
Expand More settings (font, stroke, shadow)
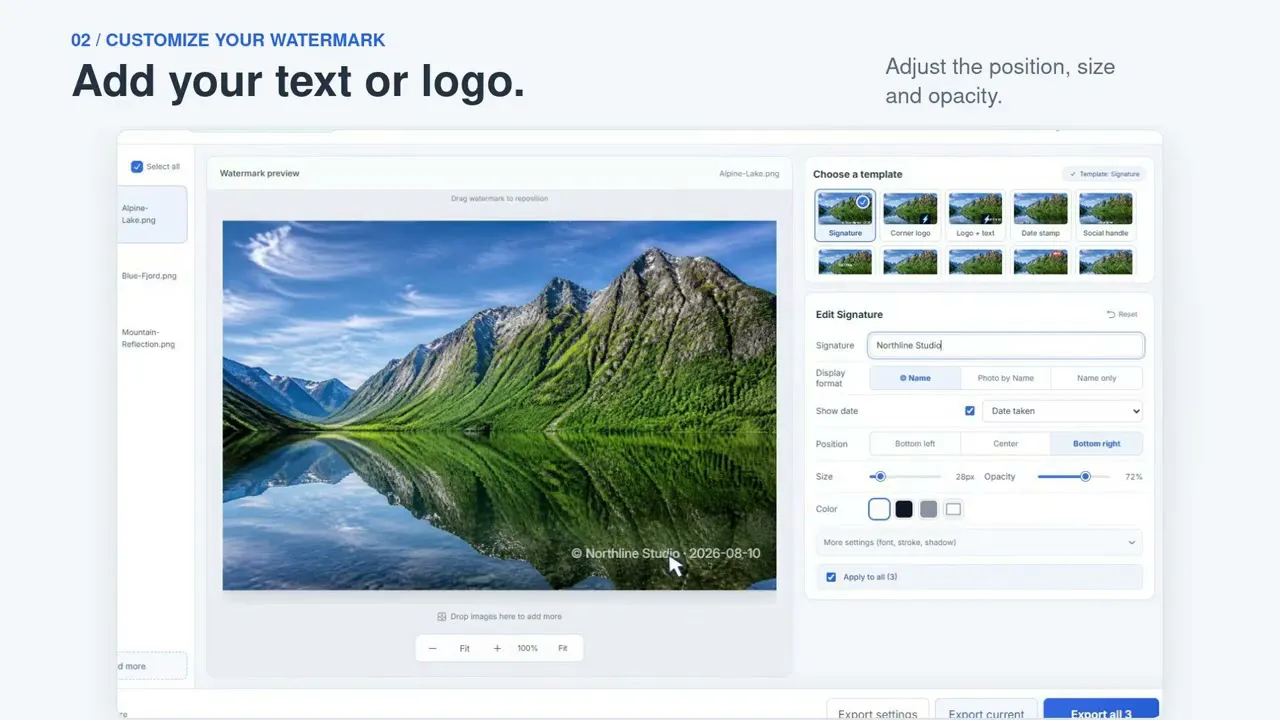coord(979,542)
